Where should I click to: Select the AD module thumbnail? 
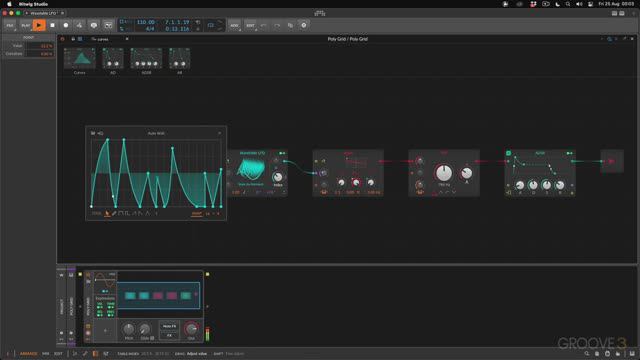(113, 59)
